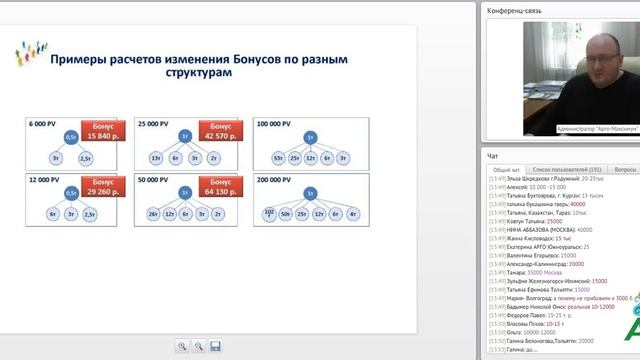Select the chat message from 'Александр-Калининград: 20000'

[x=536, y=264]
